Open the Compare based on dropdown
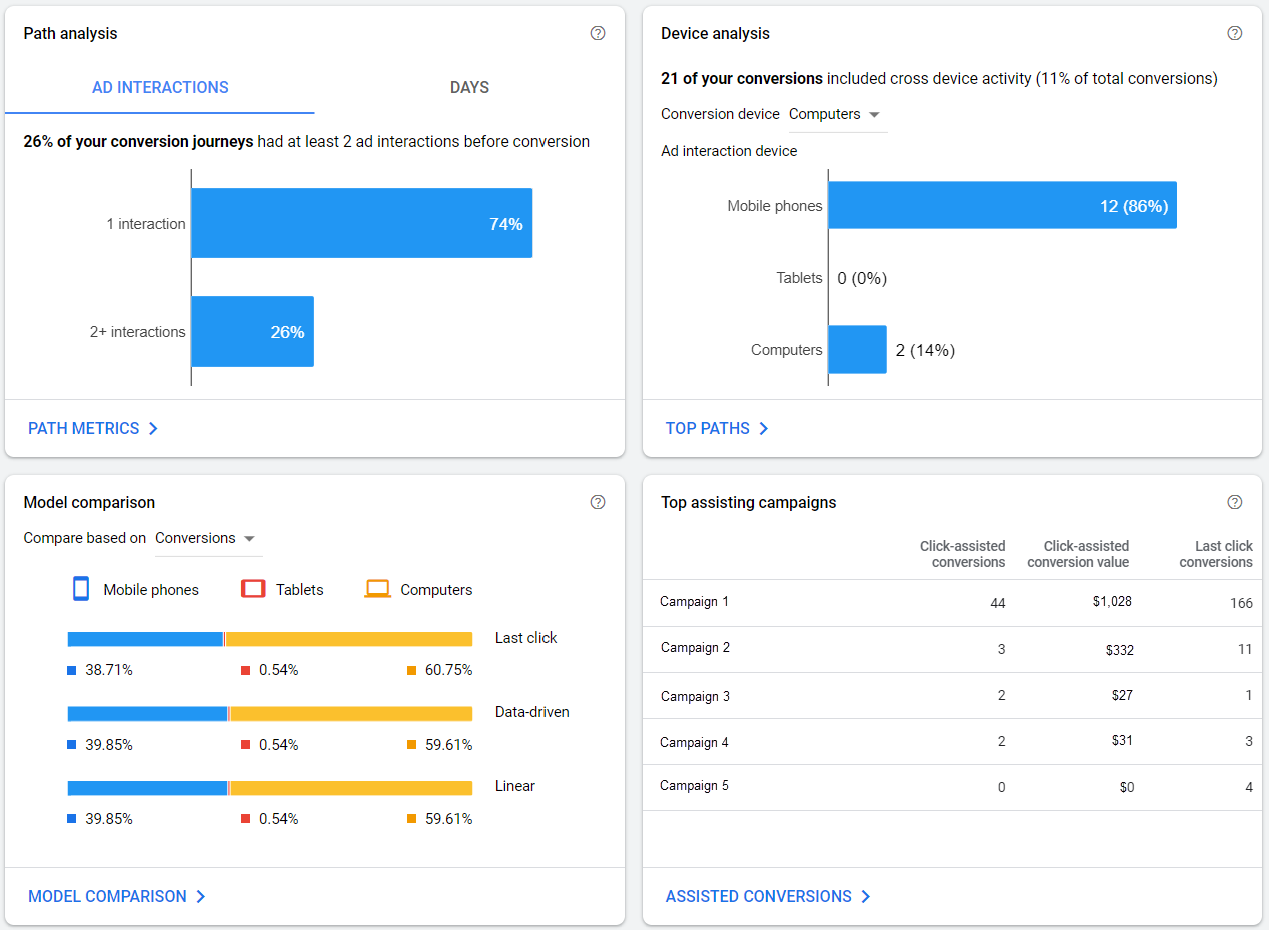Screen dimensions: 1269x930 pos(207,537)
